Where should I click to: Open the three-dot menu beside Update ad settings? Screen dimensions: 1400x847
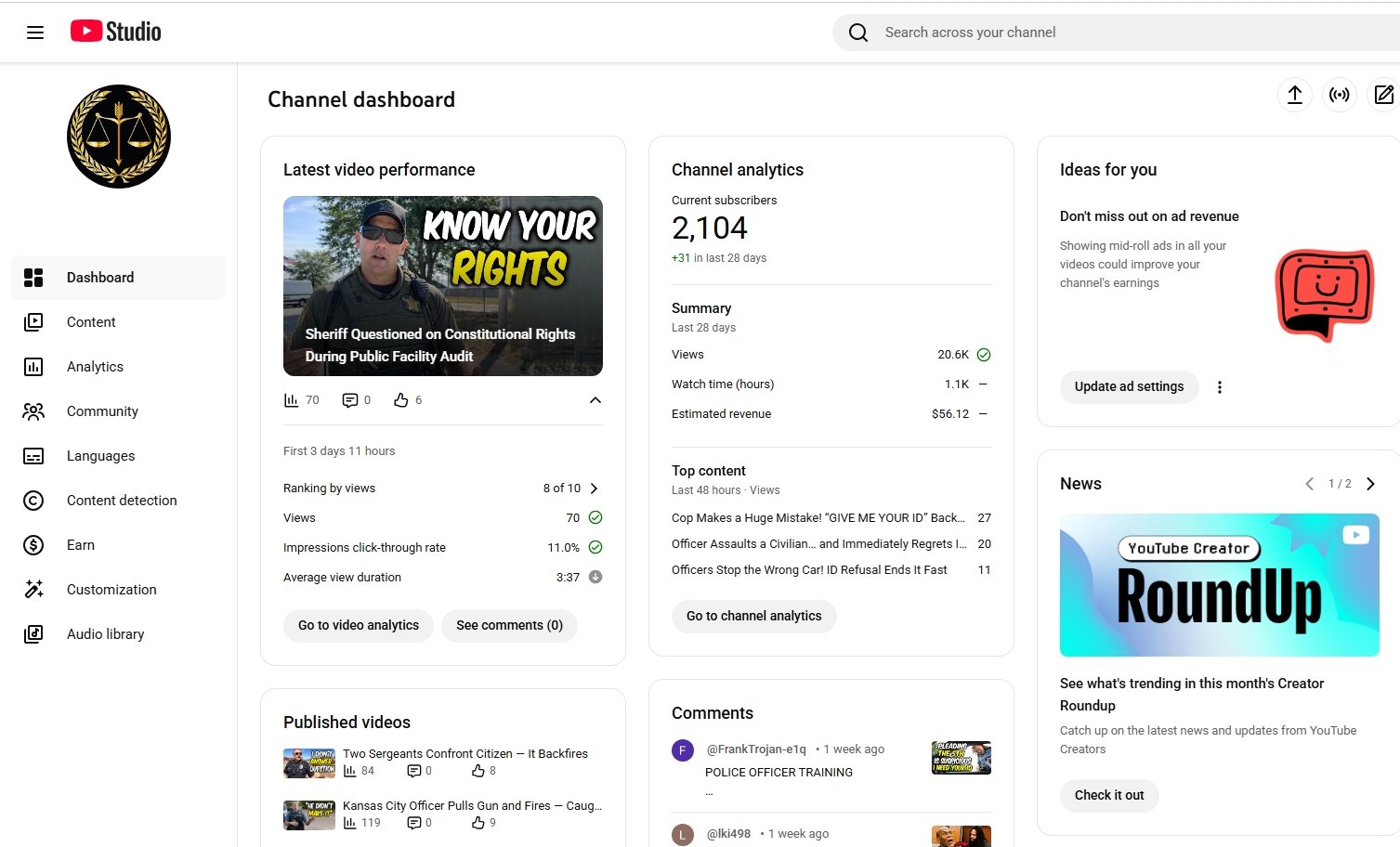click(1220, 387)
